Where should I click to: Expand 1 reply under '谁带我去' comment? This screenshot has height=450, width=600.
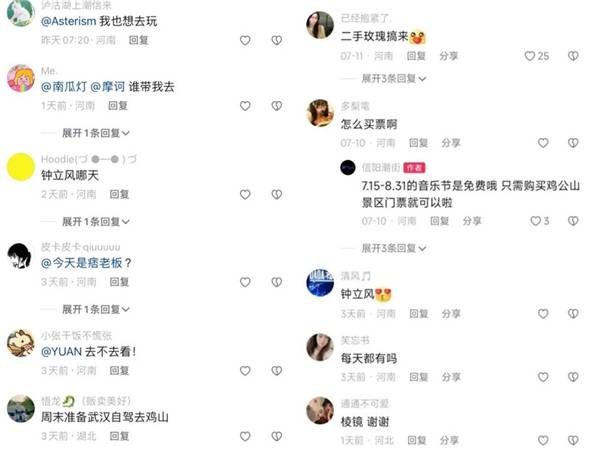96,133
